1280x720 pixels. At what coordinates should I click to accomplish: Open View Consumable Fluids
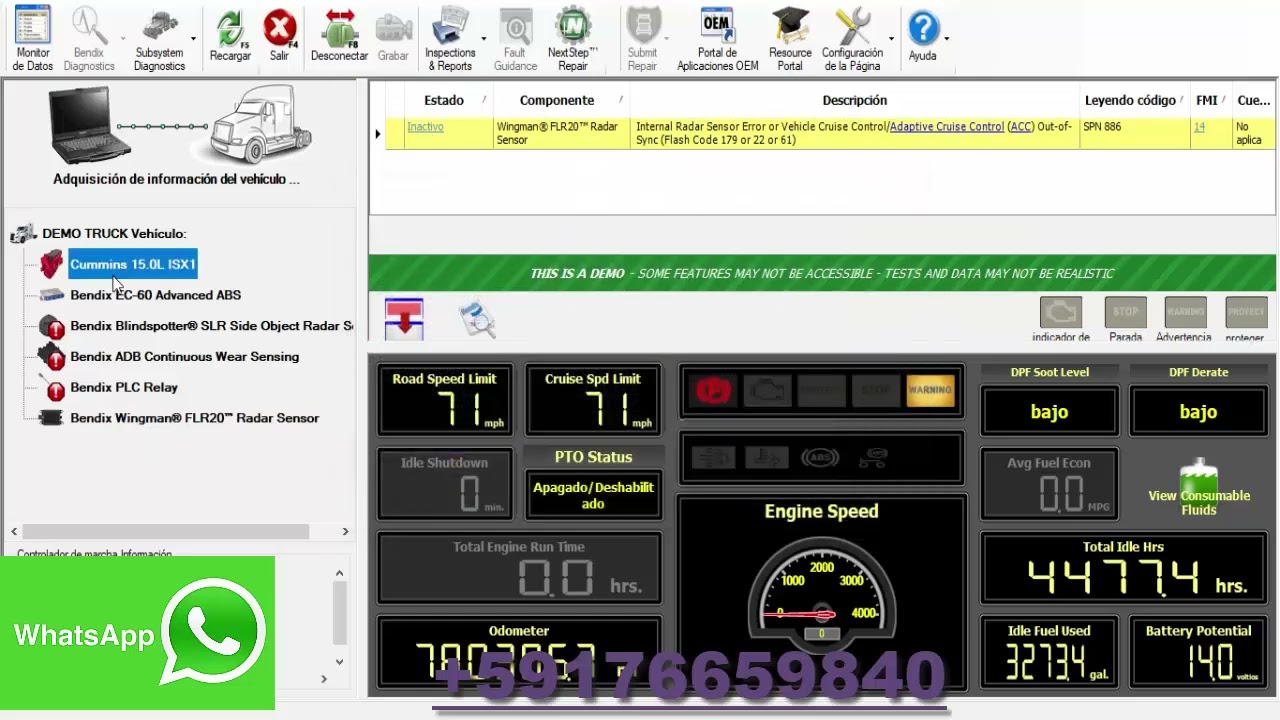1199,487
